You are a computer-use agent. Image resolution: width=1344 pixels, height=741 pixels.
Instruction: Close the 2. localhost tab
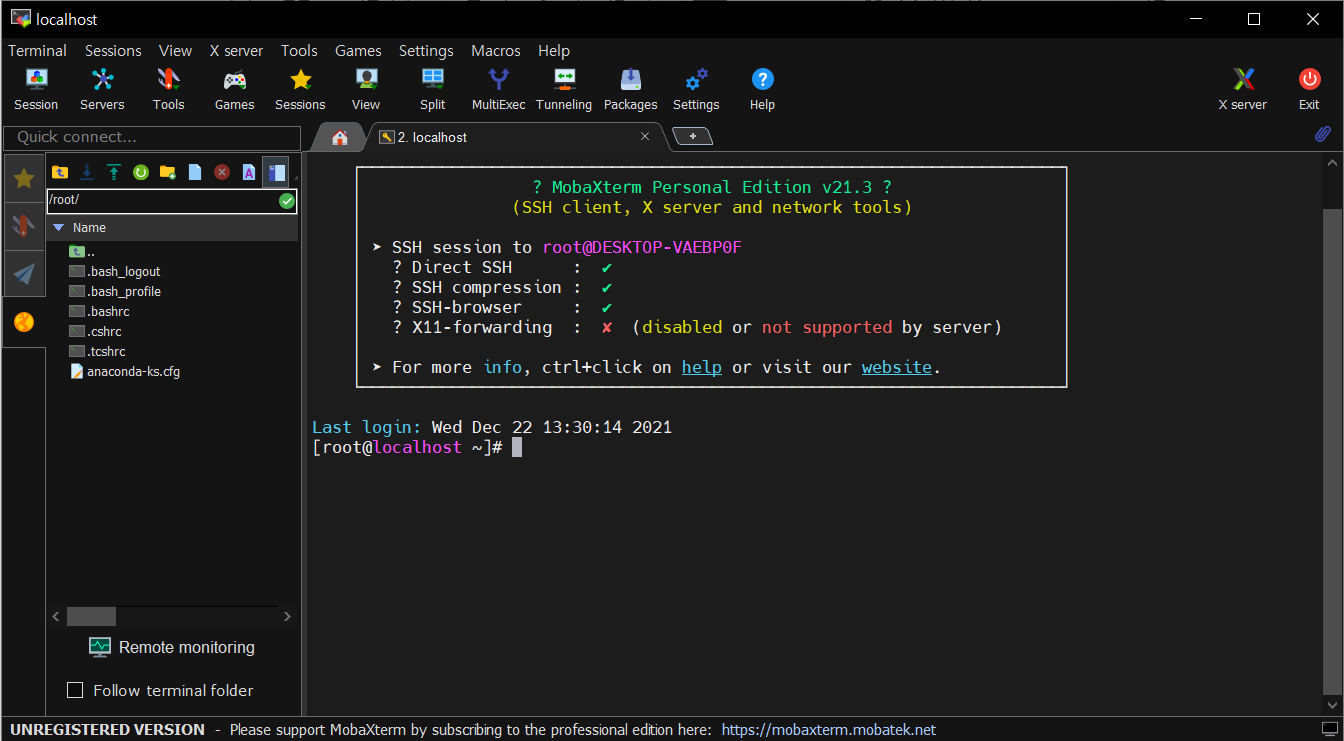pos(645,137)
